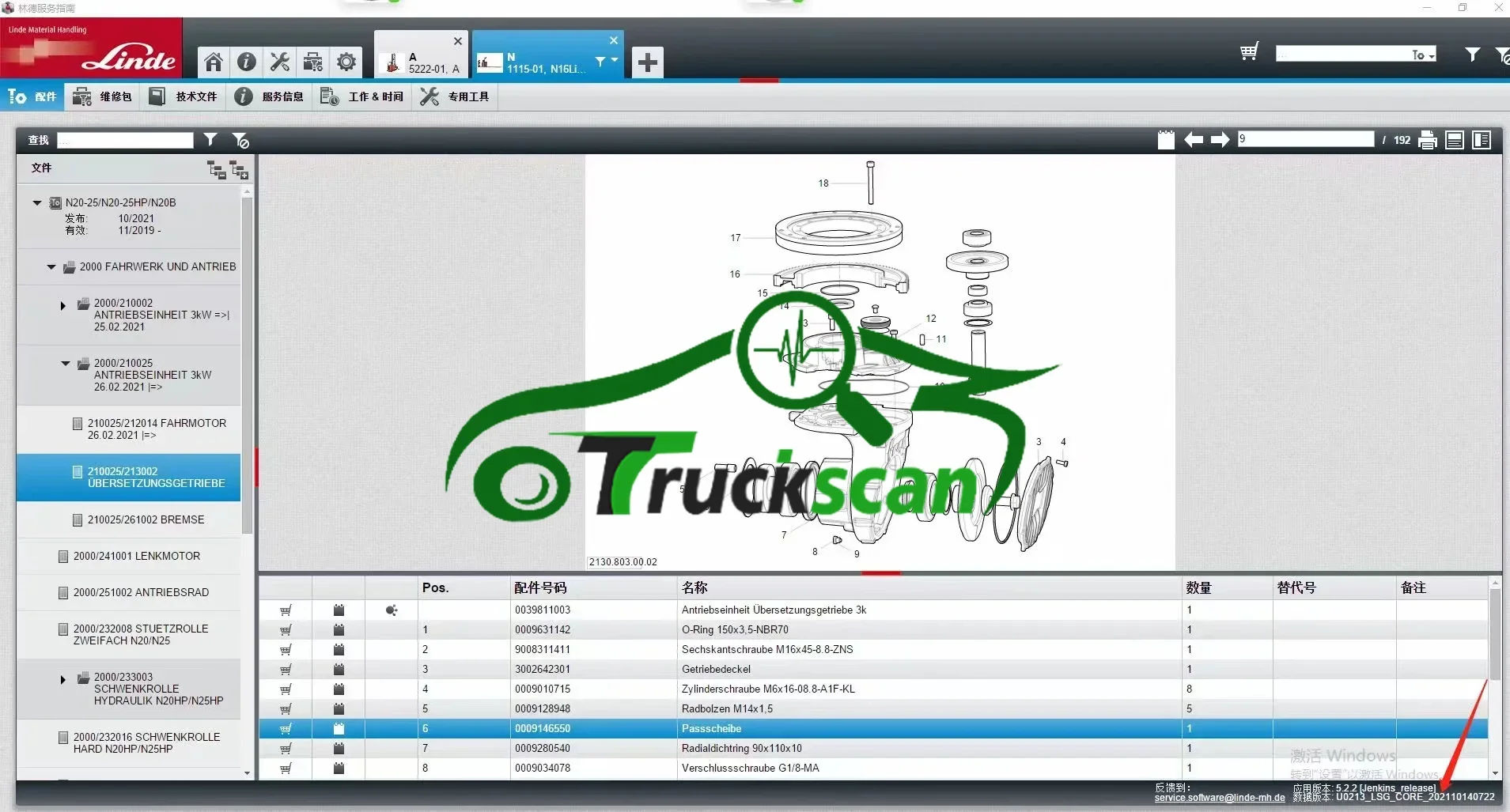Collapse the 2000 FAHRWERK UND ANTRIEB folder
The image size is (1510, 812).
click(x=51, y=267)
